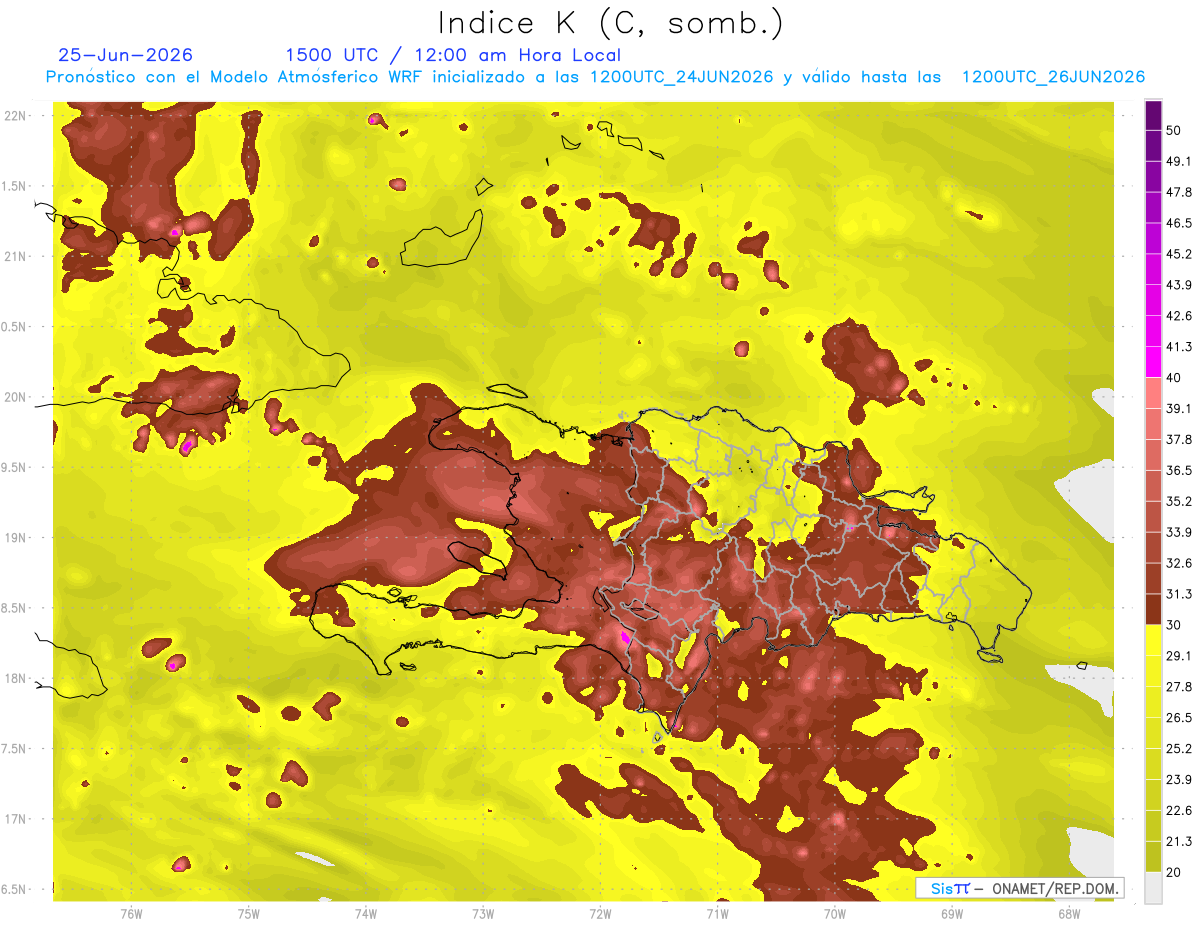Click the colorbar value "21.3"
The width and height of the screenshot is (1200, 927).
click(1179, 842)
